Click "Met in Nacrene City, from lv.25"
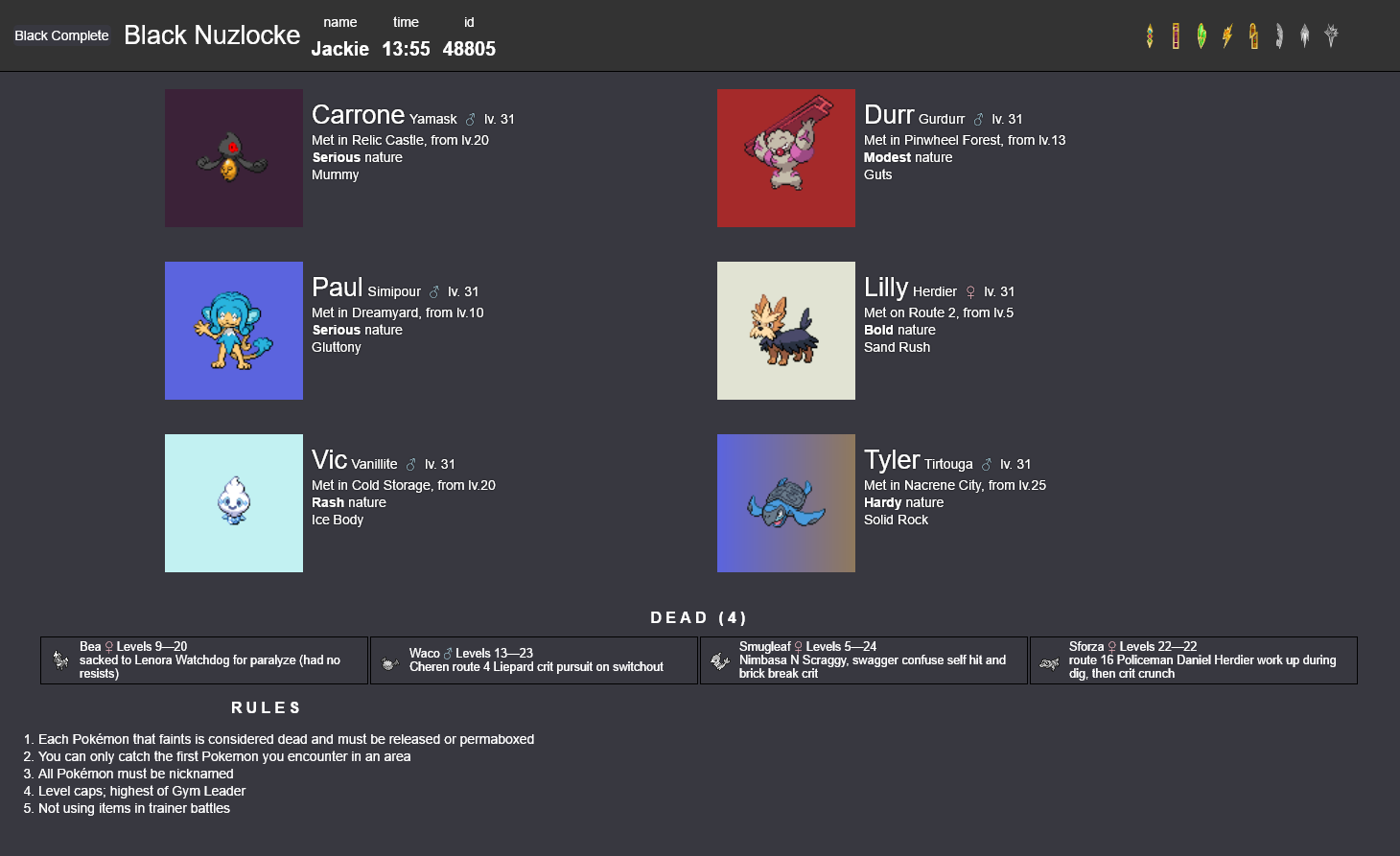Viewport: 1400px width, 856px height. 955,485
